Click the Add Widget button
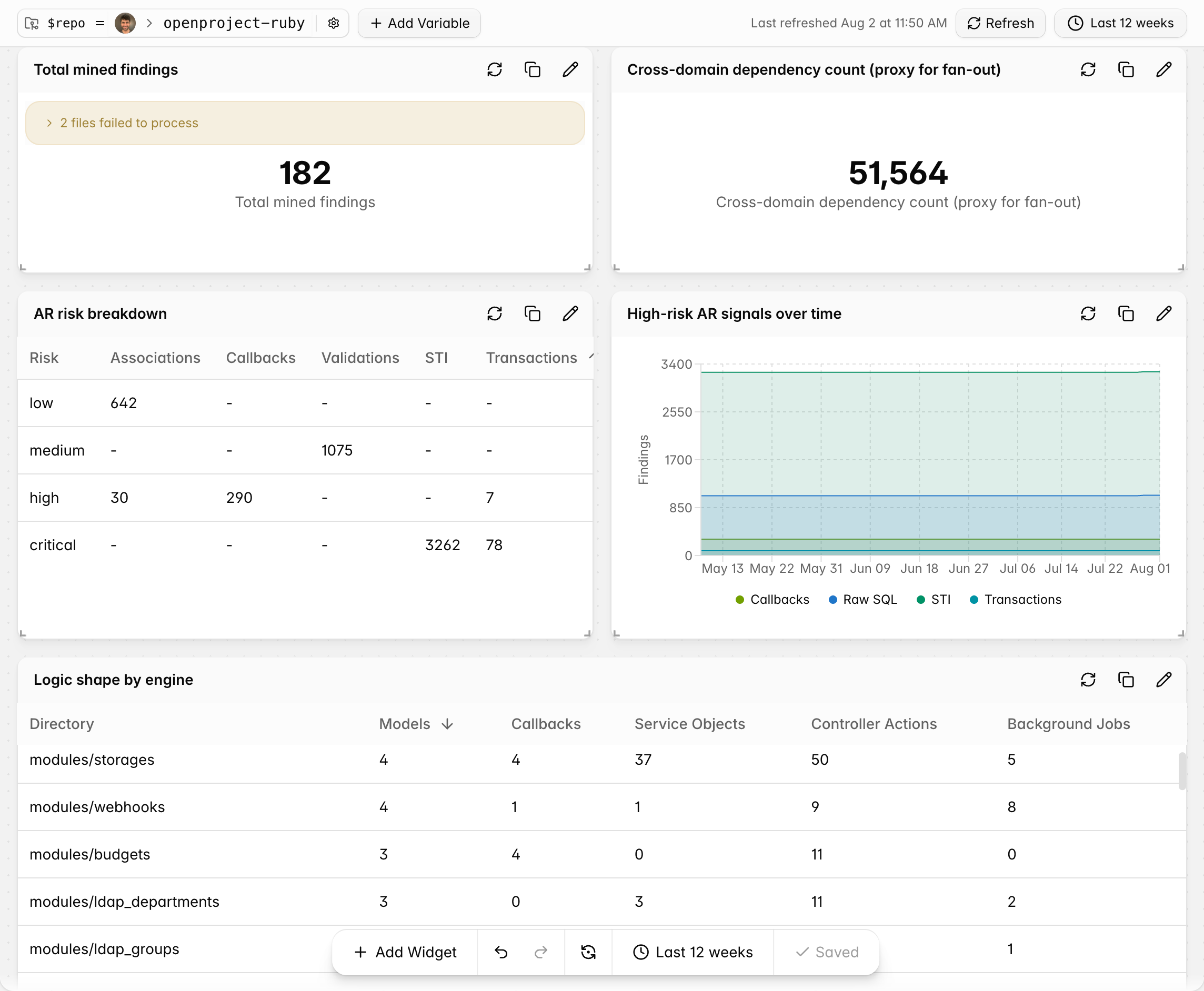Screen dimensions: 1204x991 tap(405, 952)
